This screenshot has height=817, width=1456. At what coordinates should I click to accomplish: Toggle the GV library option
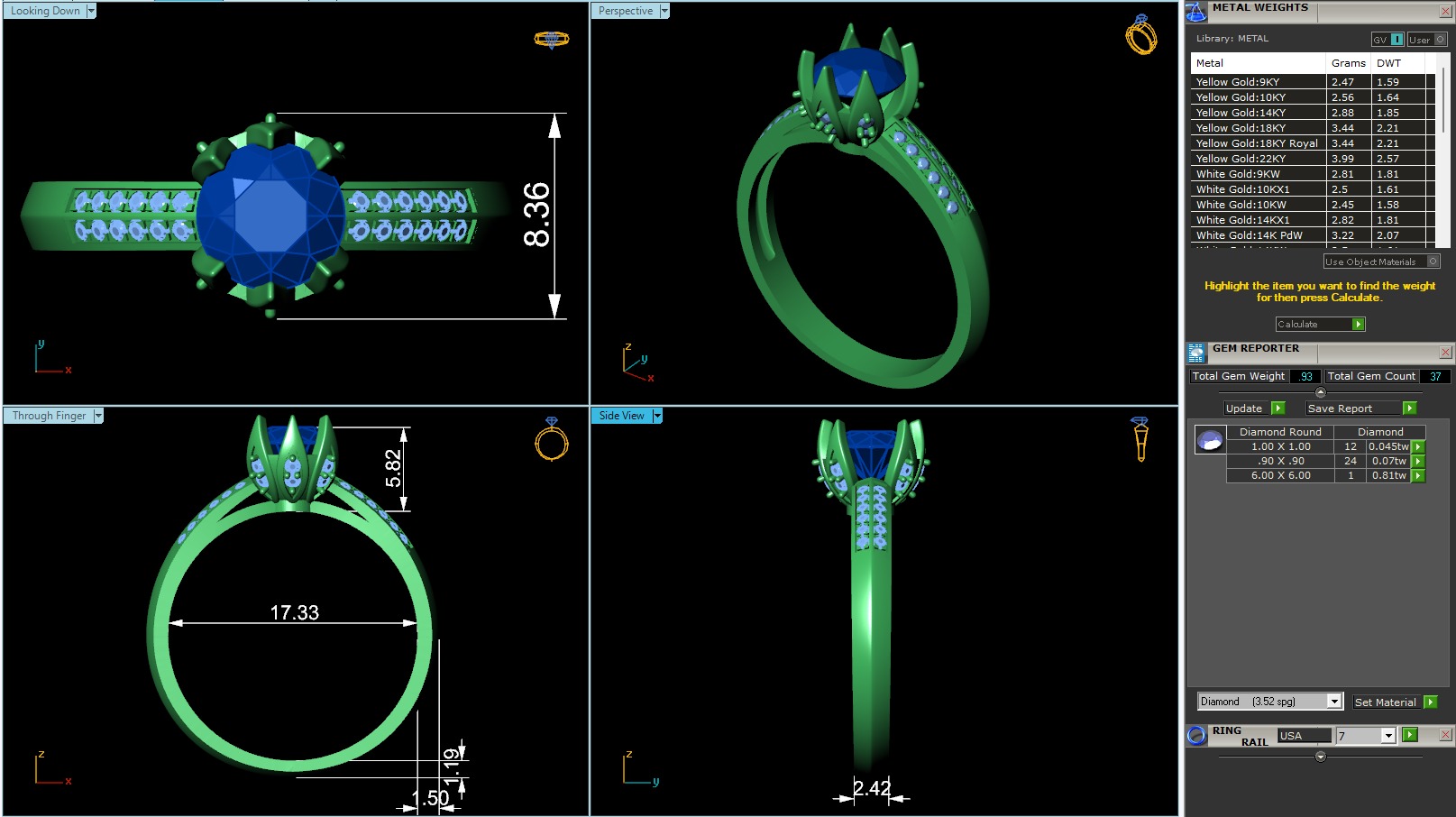(1387, 40)
